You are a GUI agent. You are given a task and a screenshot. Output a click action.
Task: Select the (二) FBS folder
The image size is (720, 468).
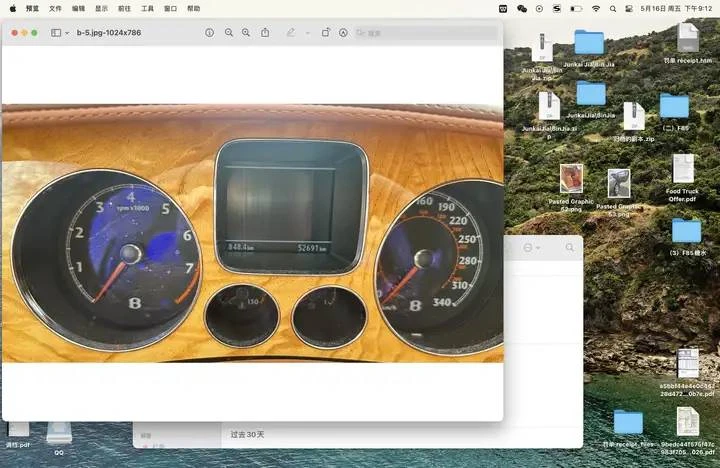click(x=674, y=106)
